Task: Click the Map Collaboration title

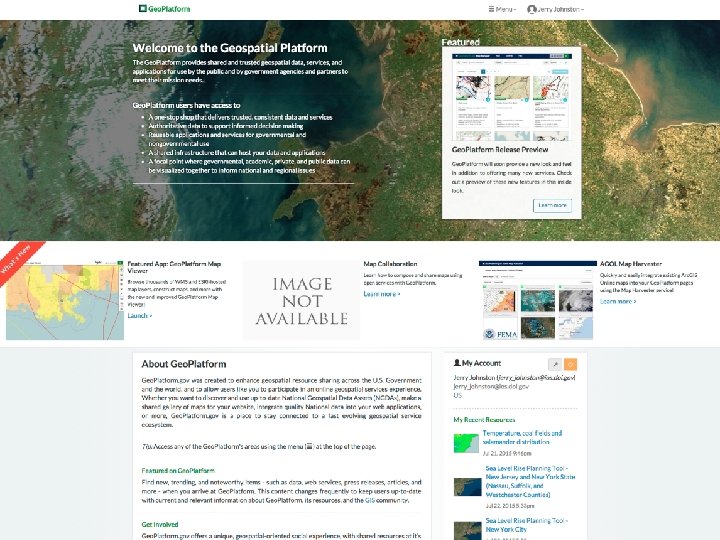Action: [x=390, y=264]
